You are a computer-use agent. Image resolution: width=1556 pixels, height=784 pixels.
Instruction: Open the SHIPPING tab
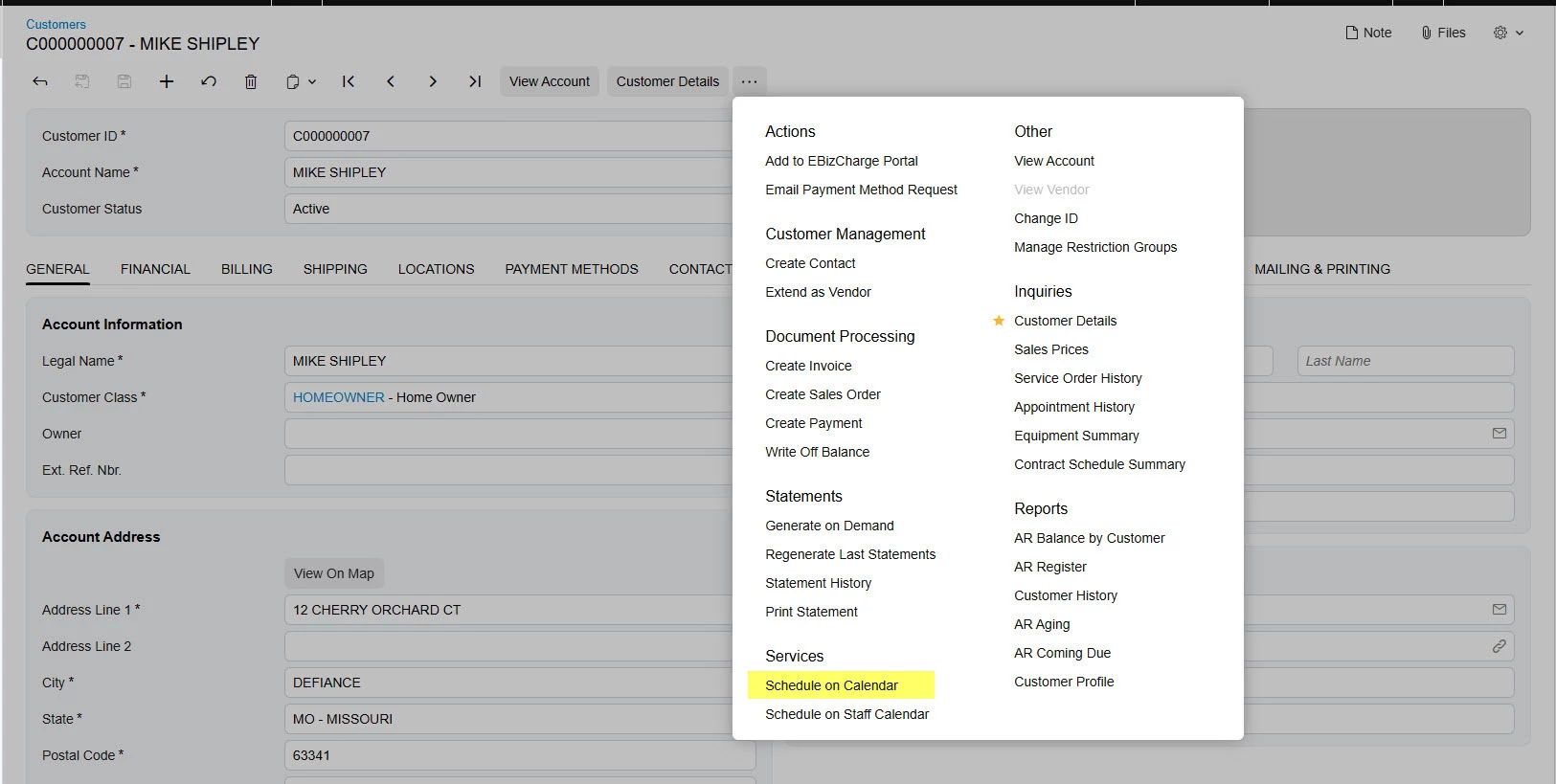coord(335,269)
